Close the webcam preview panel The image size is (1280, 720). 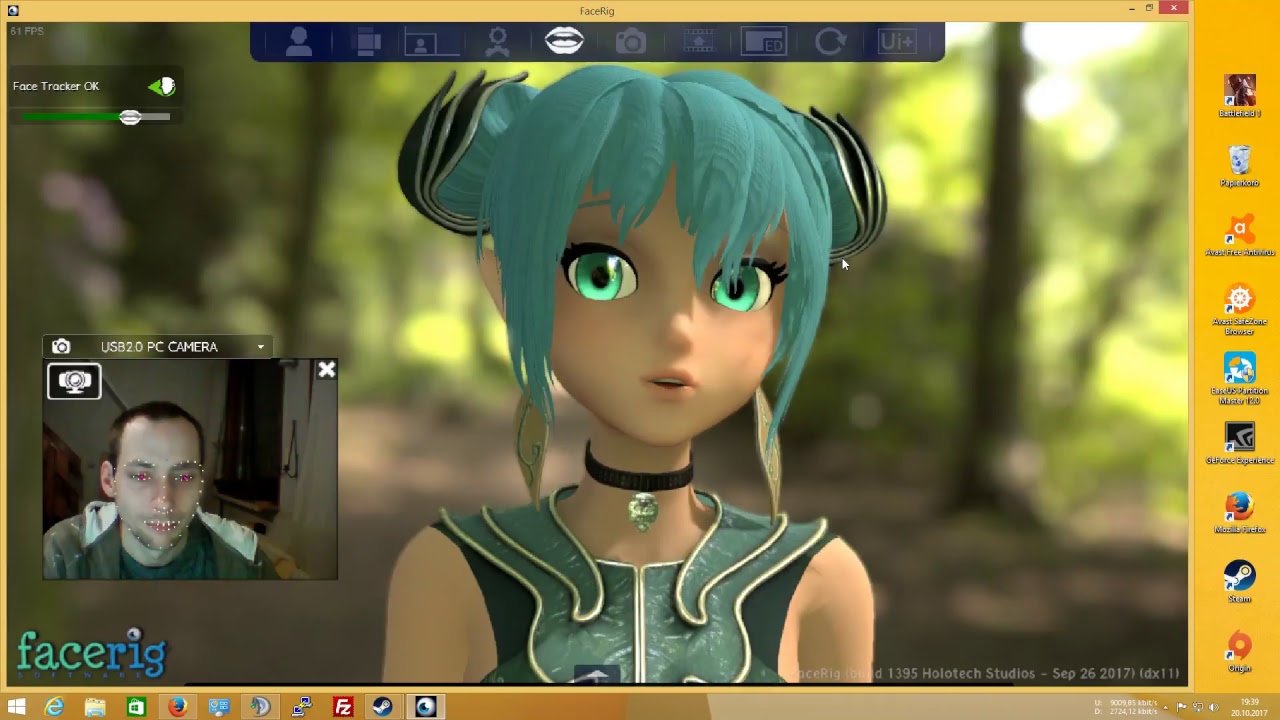[x=327, y=370]
